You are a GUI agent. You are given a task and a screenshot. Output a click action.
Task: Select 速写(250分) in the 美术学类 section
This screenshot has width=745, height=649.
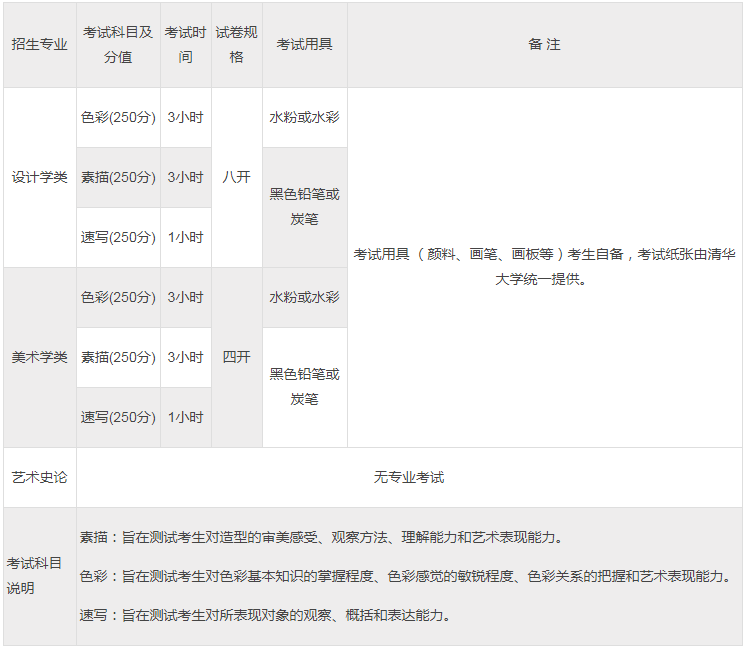(118, 417)
